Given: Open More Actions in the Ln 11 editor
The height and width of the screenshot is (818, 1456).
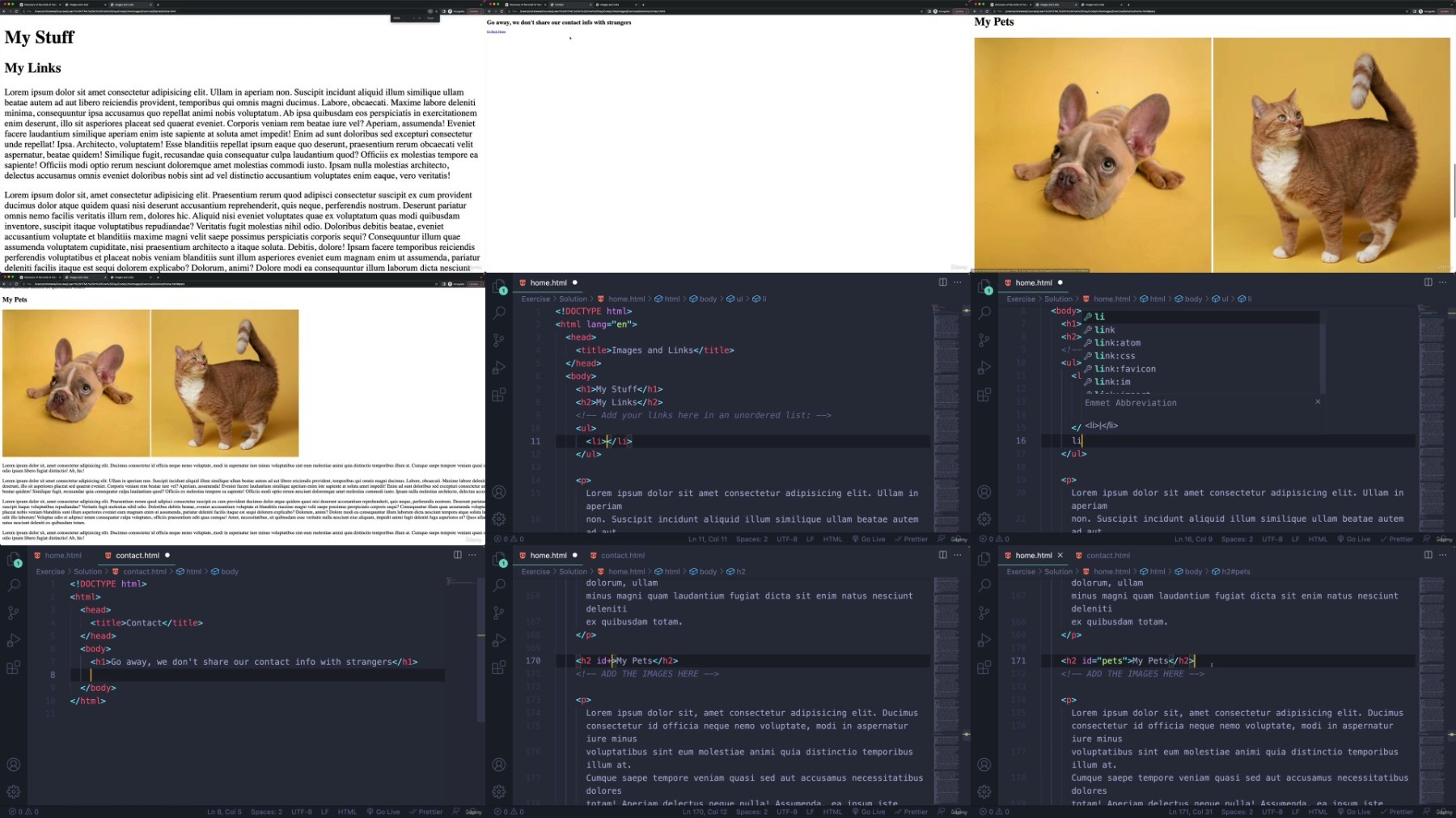Looking at the screenshot, I should click(958, 282).
